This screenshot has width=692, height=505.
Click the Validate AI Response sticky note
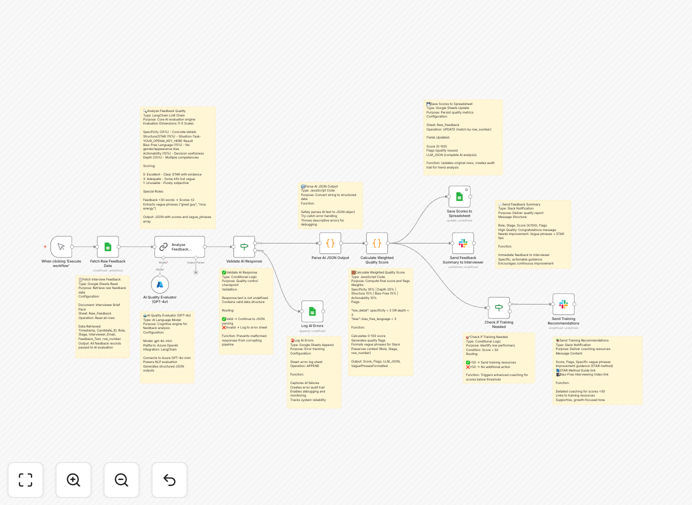[x=246, y=311]
